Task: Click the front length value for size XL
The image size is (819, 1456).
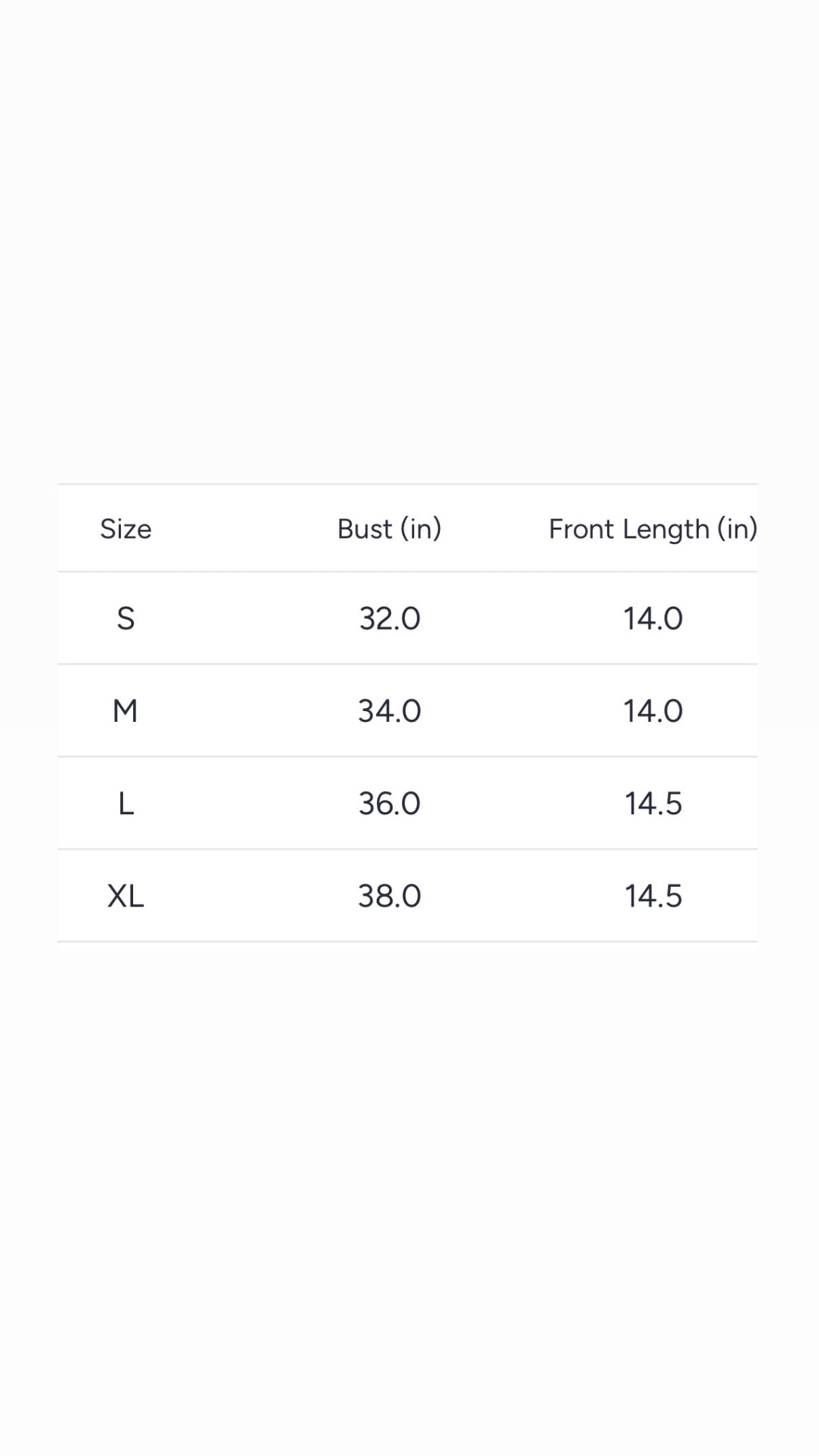Action: coord(653,896)
